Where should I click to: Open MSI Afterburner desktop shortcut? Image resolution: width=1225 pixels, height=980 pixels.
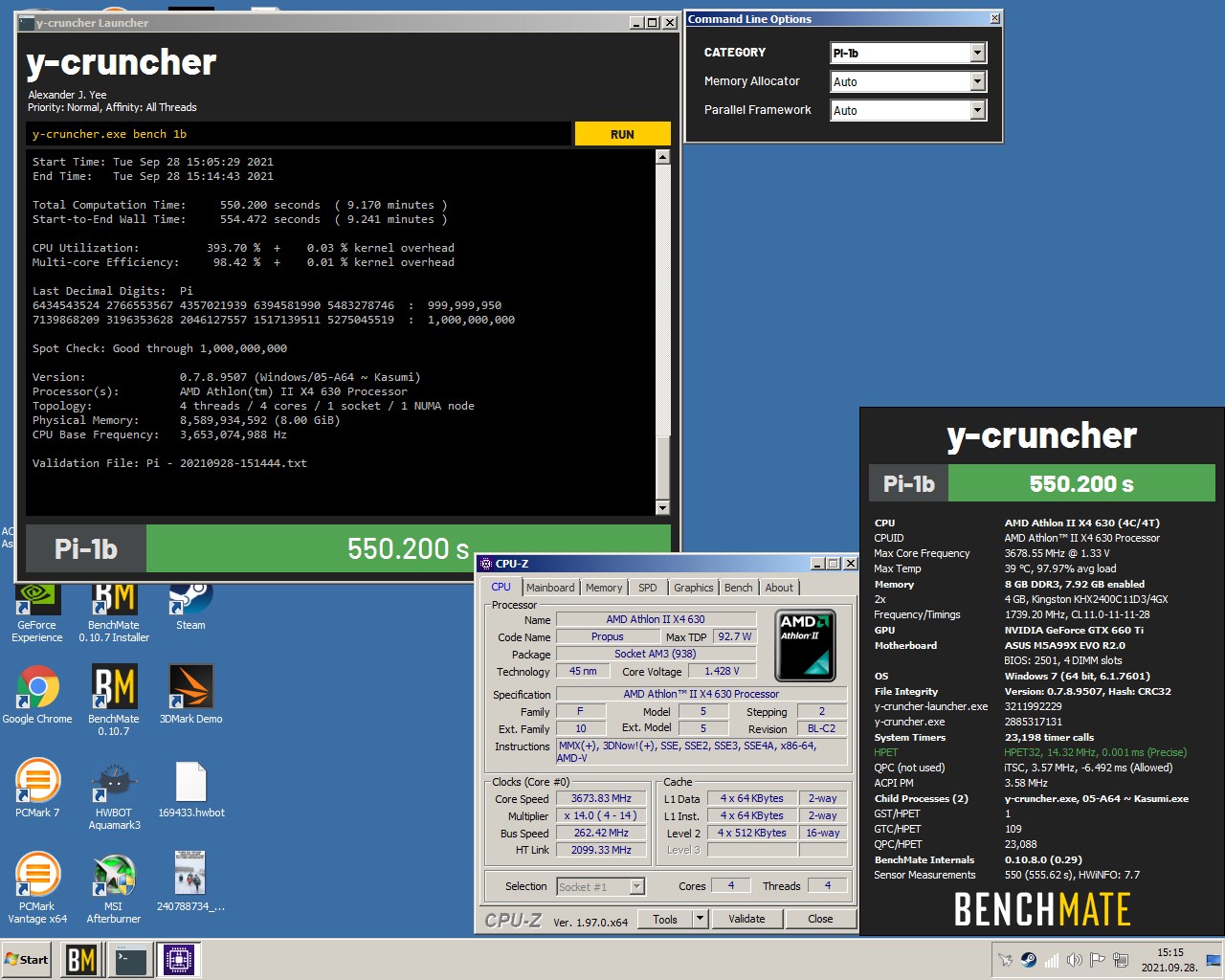point(114,888)
